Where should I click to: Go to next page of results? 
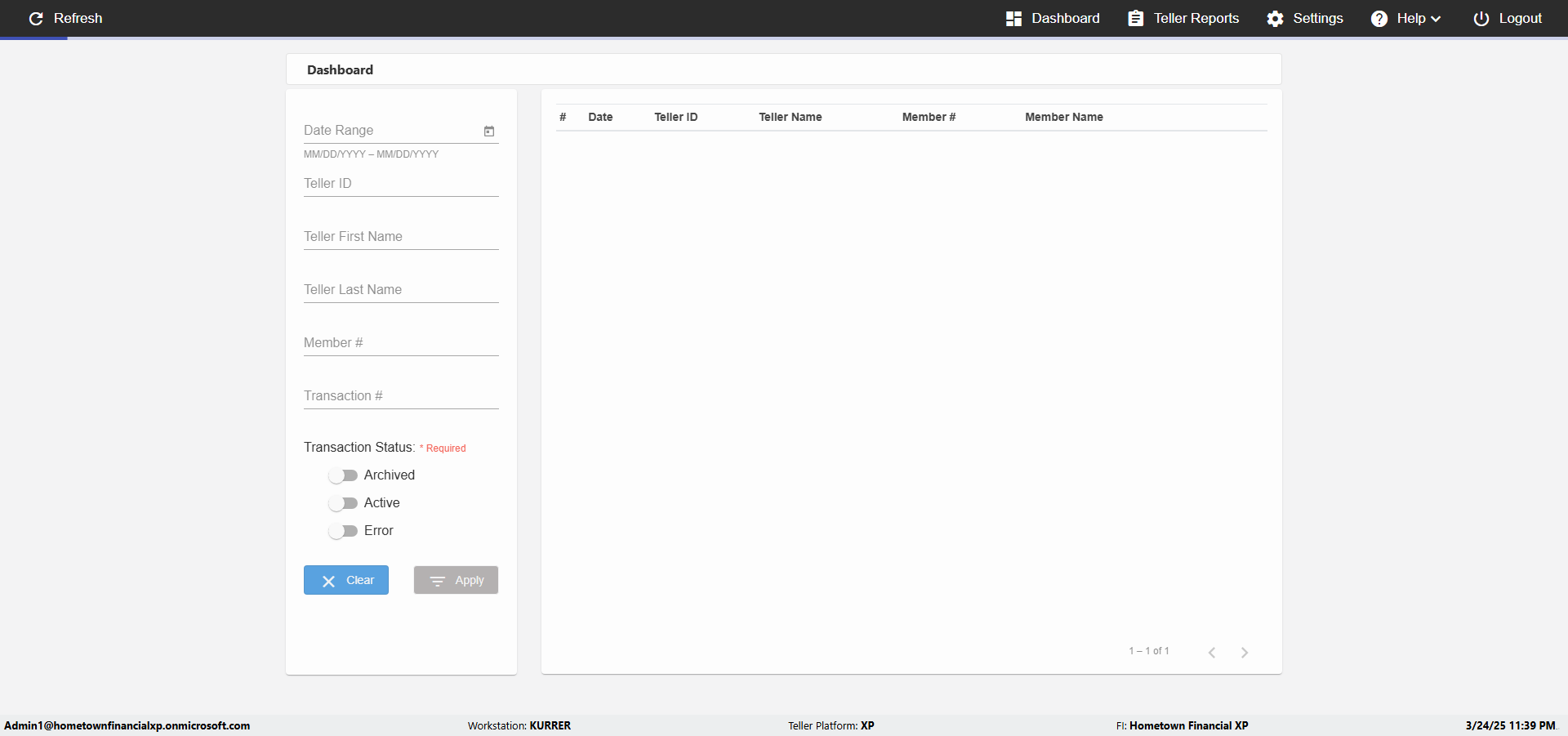[1245, 652]
